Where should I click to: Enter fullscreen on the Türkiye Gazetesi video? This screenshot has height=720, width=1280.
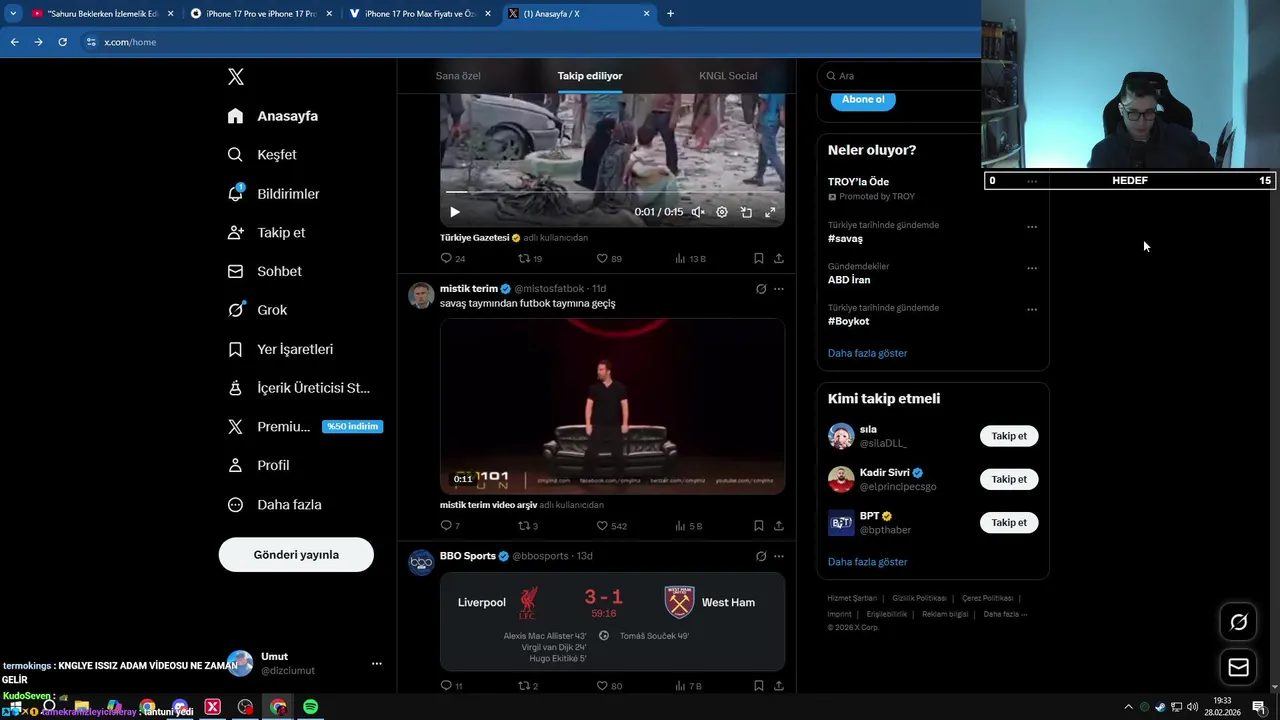click(770, 212)
